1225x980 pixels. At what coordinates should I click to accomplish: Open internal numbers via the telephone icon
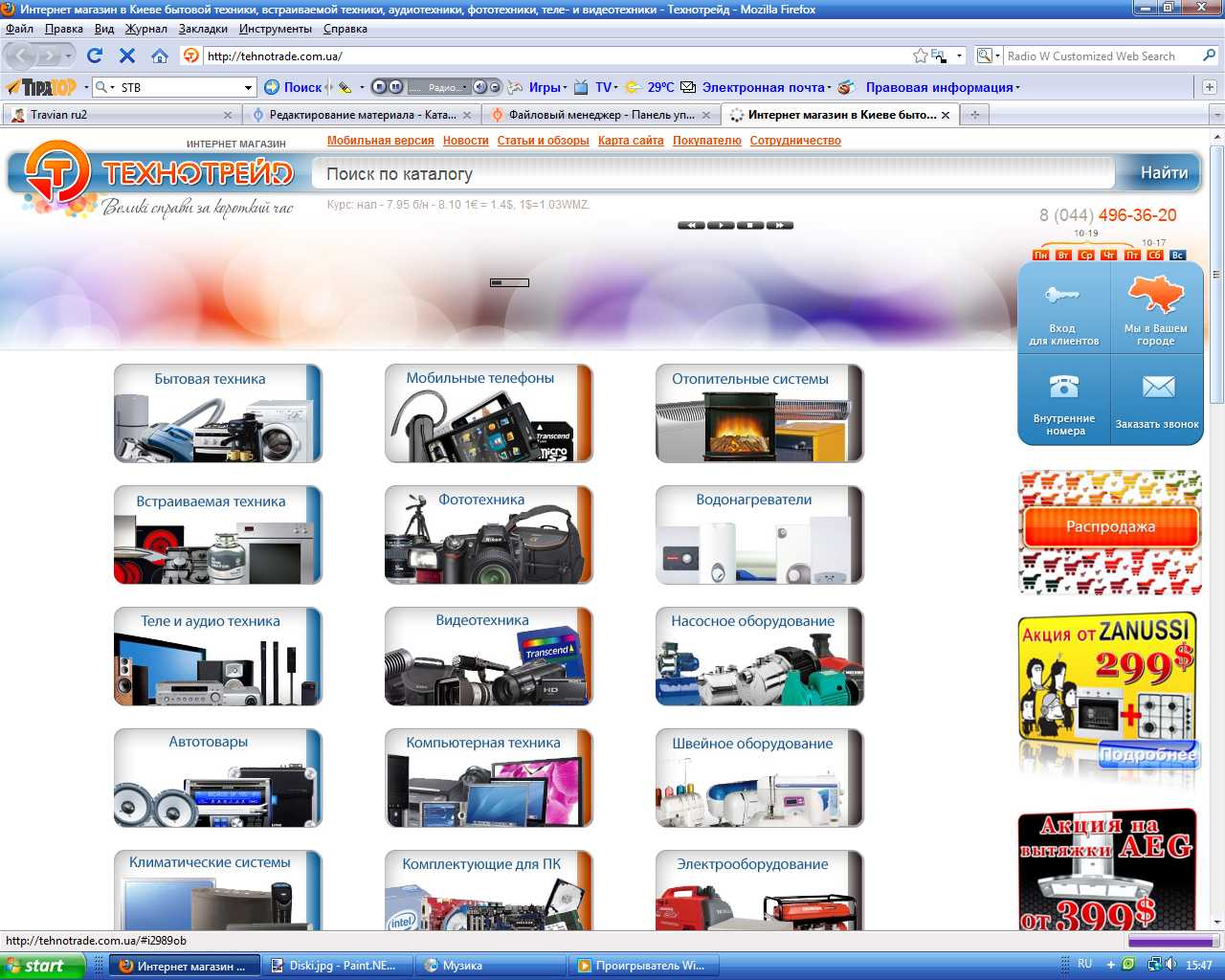(1063, 387)
